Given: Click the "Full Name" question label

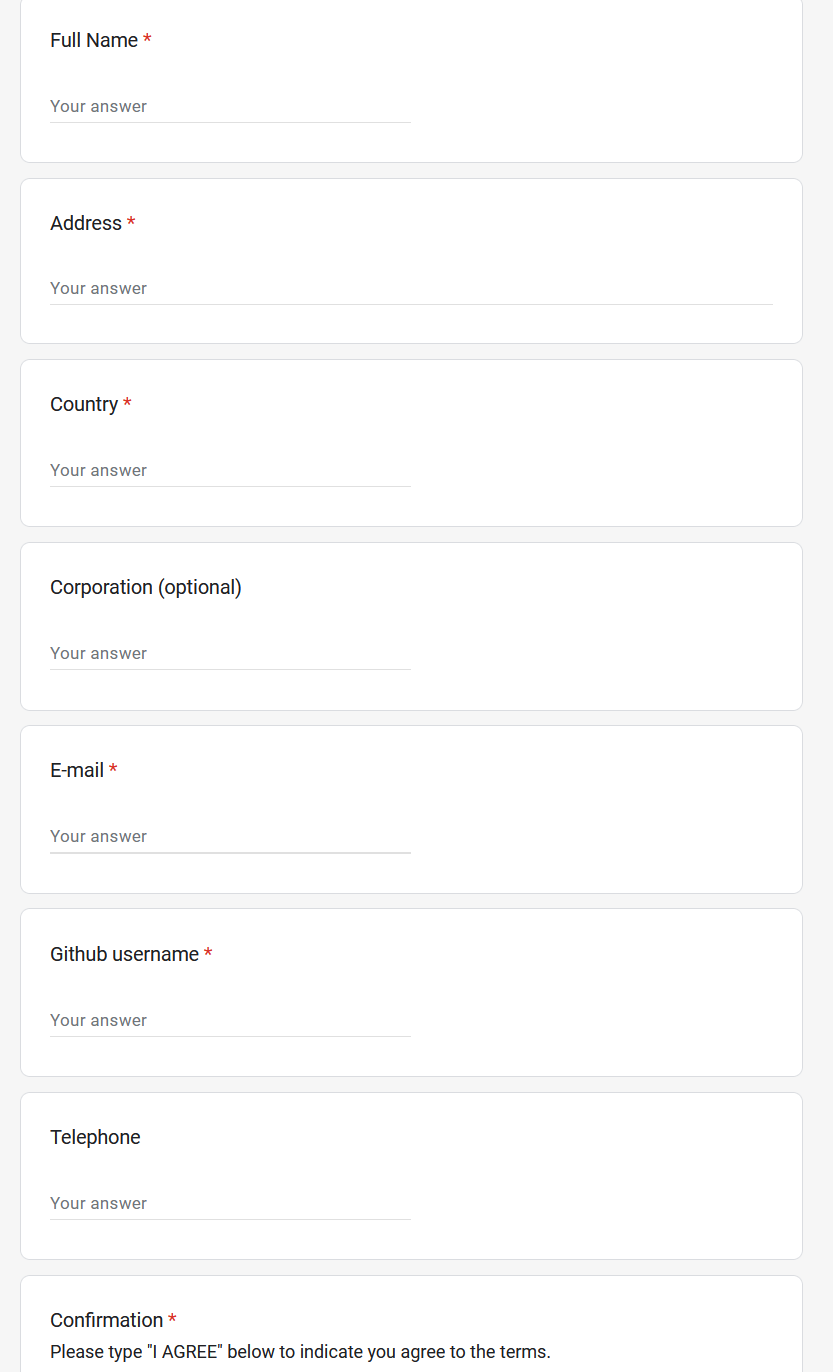Looking at the screenshot, I should point(94,40).
